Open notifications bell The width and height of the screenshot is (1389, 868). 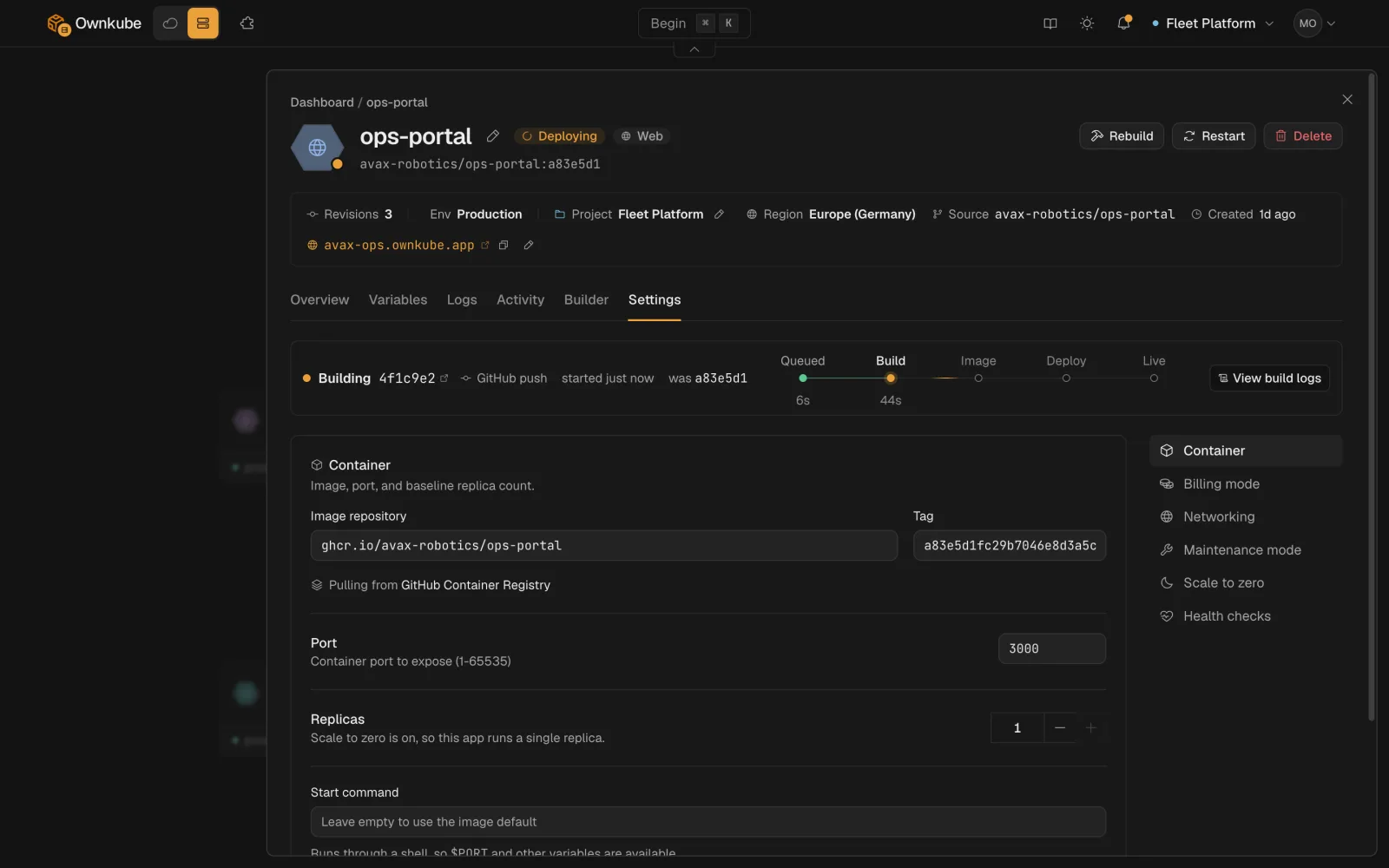click(1123, 23)
